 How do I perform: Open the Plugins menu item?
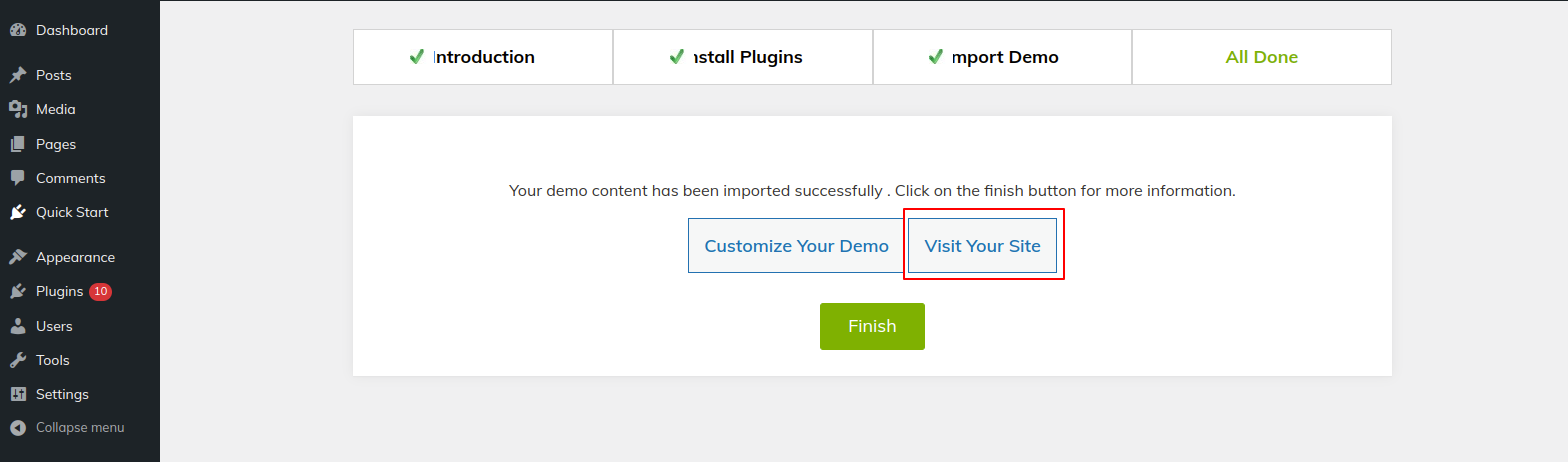(60, 292)
